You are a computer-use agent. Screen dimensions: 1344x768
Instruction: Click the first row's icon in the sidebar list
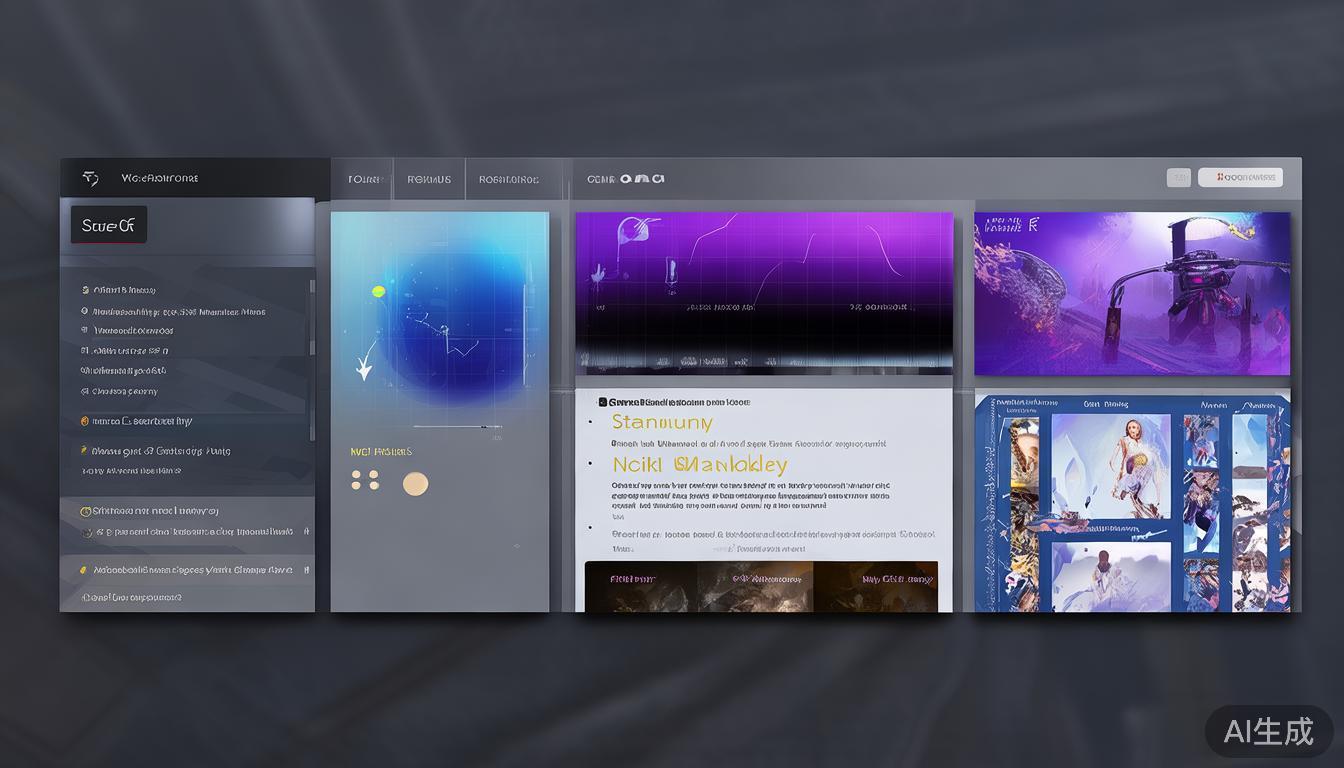click(85, 290)
